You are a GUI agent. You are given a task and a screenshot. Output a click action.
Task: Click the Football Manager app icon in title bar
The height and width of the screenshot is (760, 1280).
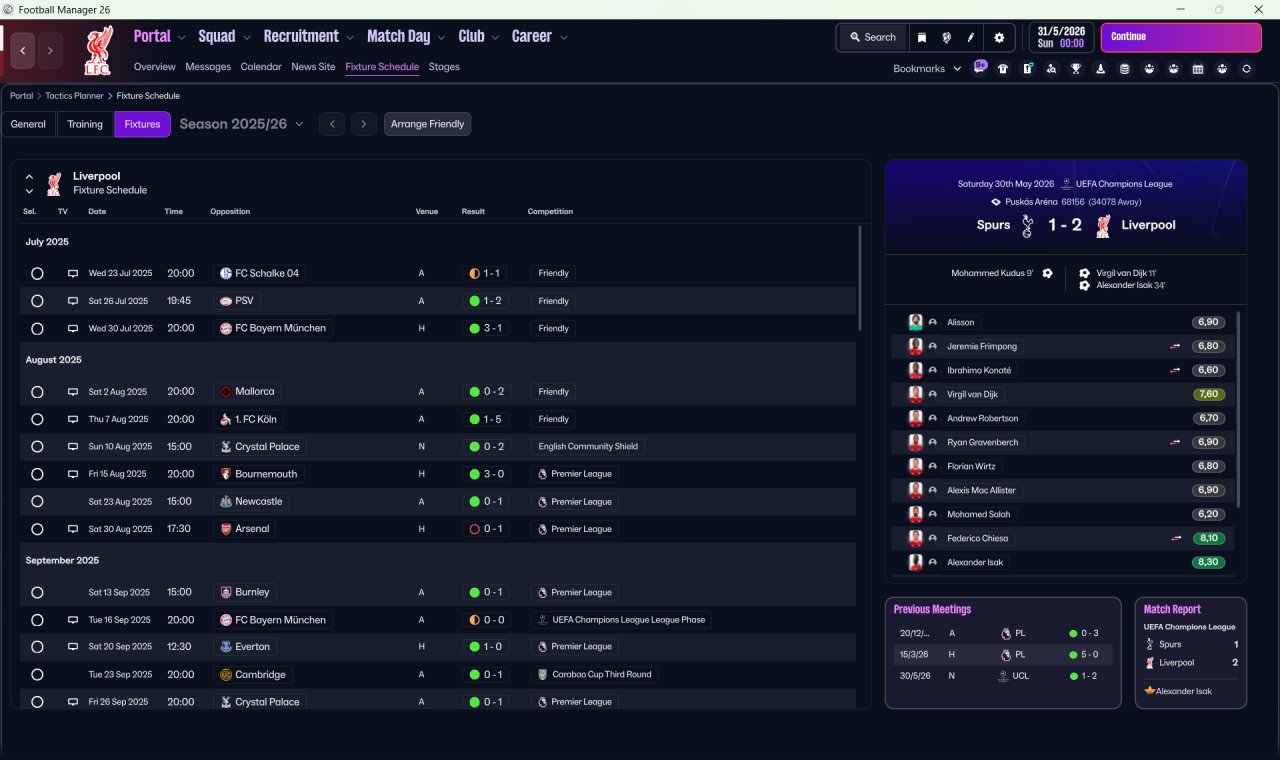9,9
